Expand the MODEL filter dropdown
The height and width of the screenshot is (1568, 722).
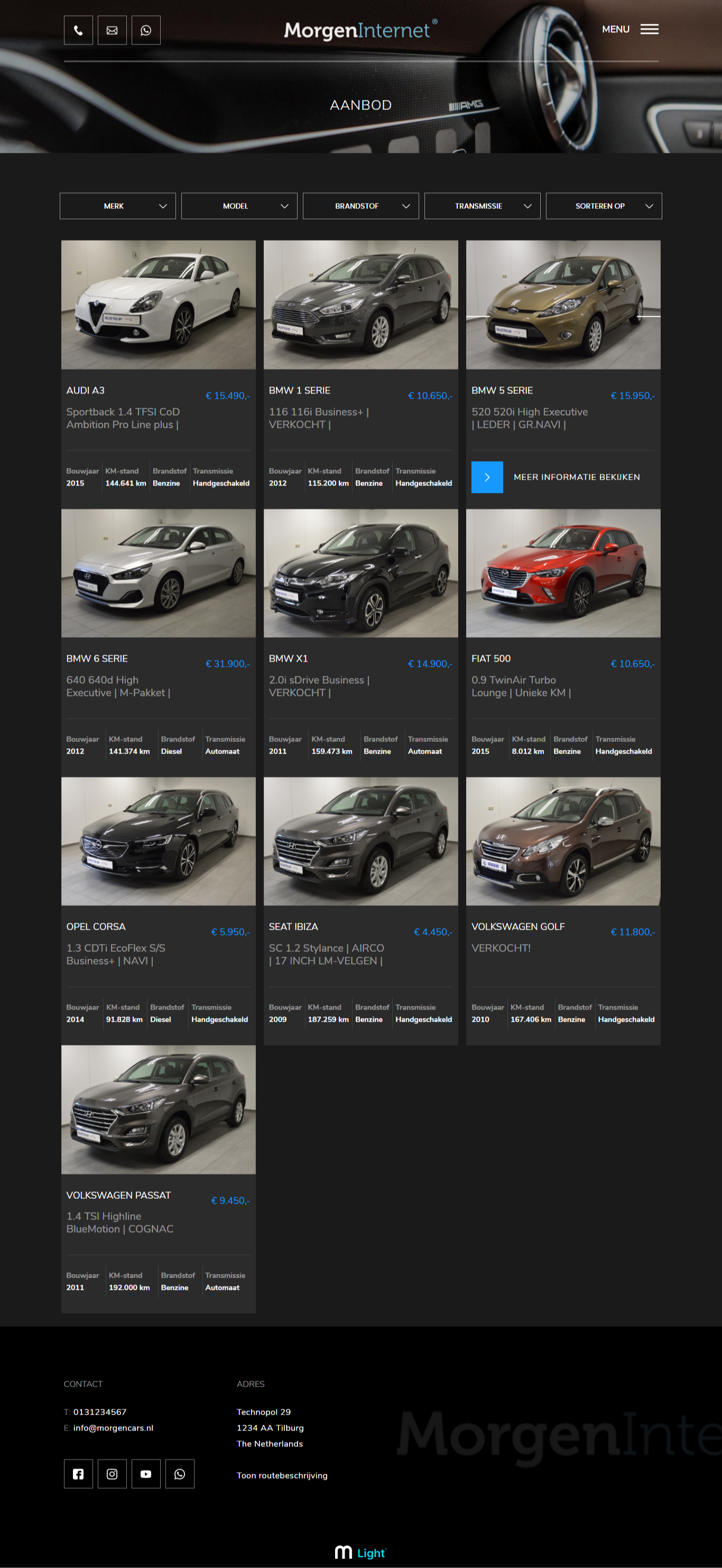coord(239,206)
